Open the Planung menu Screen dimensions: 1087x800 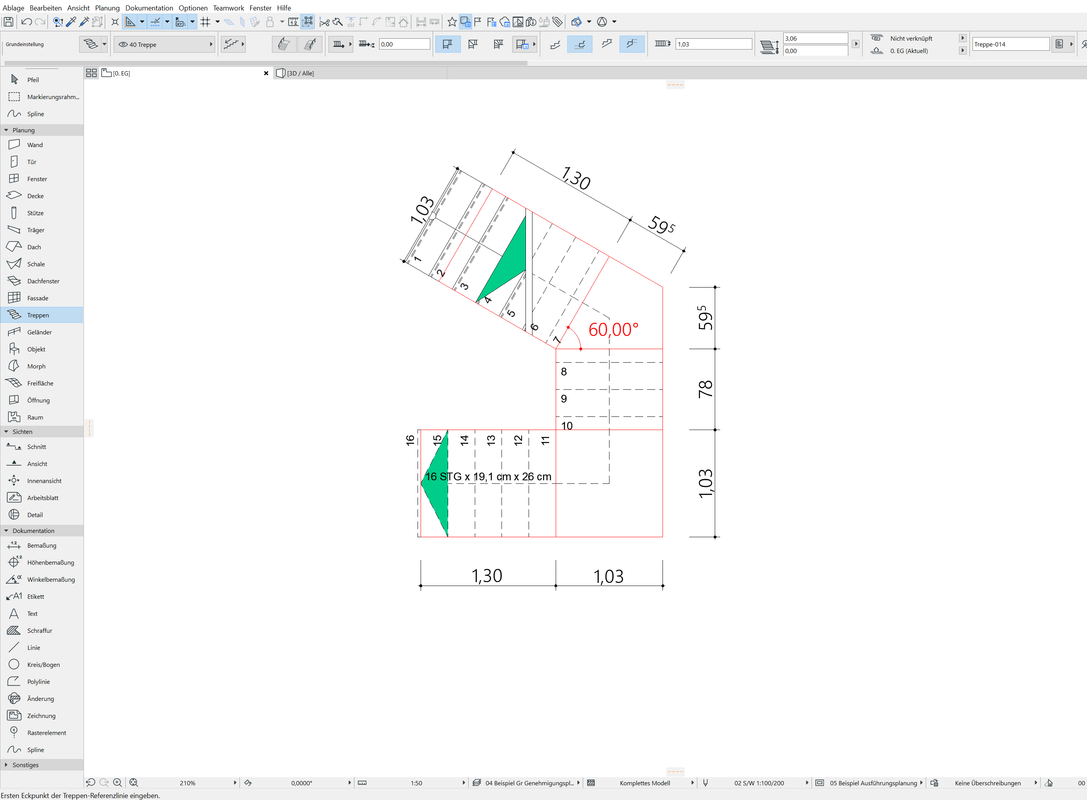[x=107, y=8]
